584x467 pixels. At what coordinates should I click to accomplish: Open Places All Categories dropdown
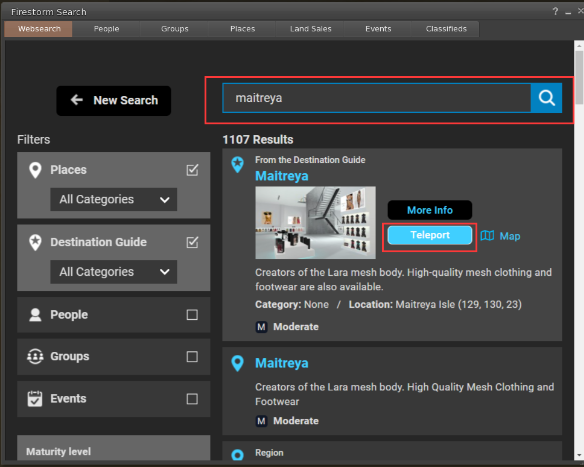coord(114,199)
